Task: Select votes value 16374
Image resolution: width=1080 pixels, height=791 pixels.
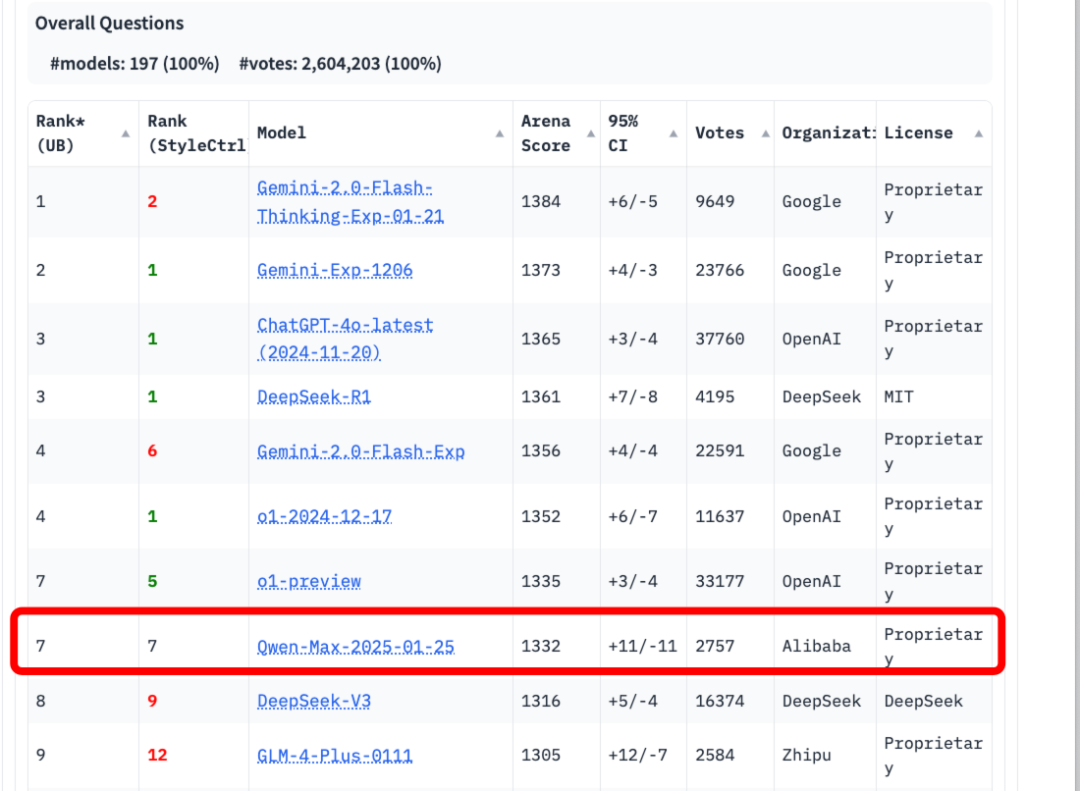Action: [720, 701]
